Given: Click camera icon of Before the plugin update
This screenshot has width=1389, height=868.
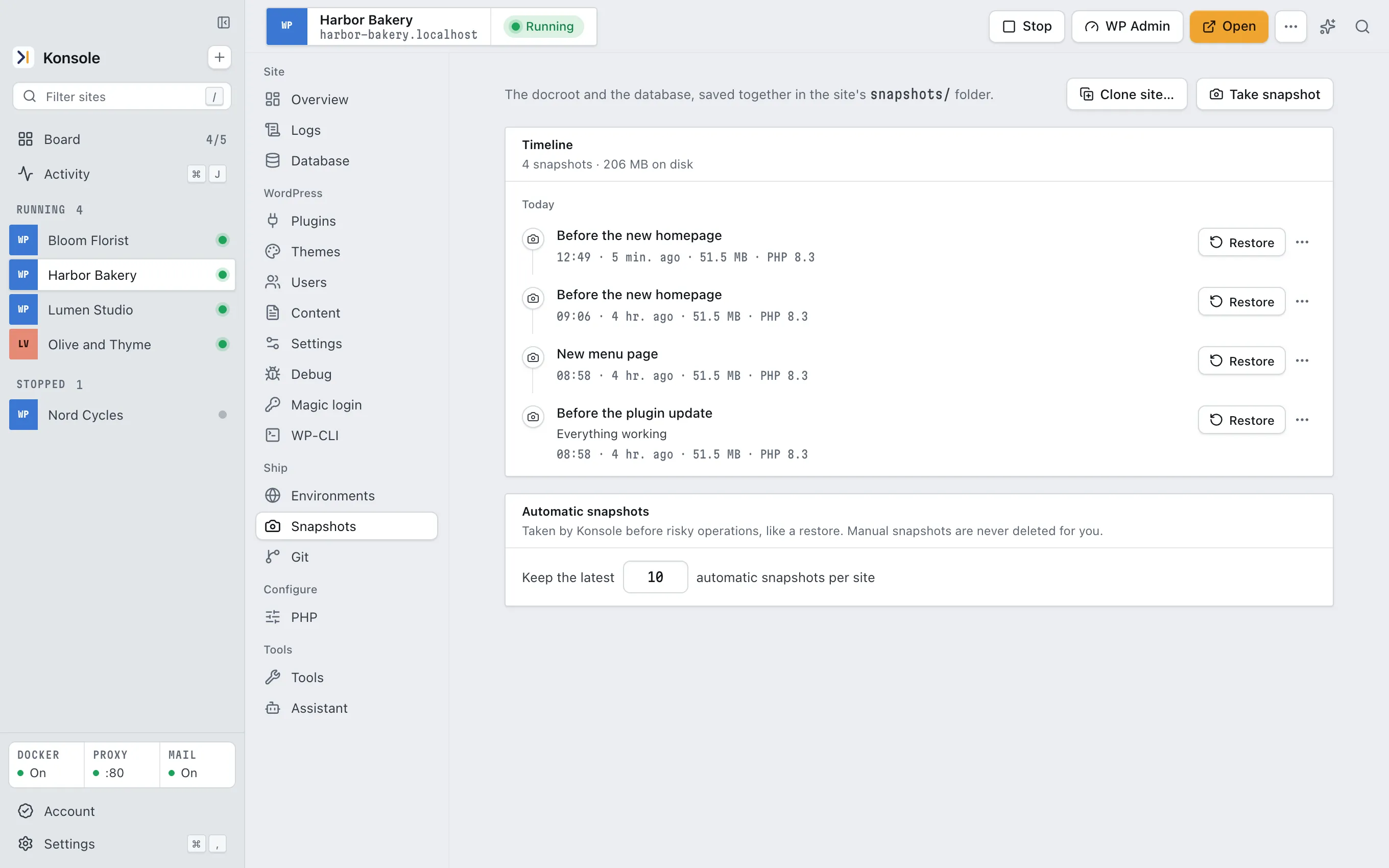Looking at the screenshot, I should [x=533, y=417].
